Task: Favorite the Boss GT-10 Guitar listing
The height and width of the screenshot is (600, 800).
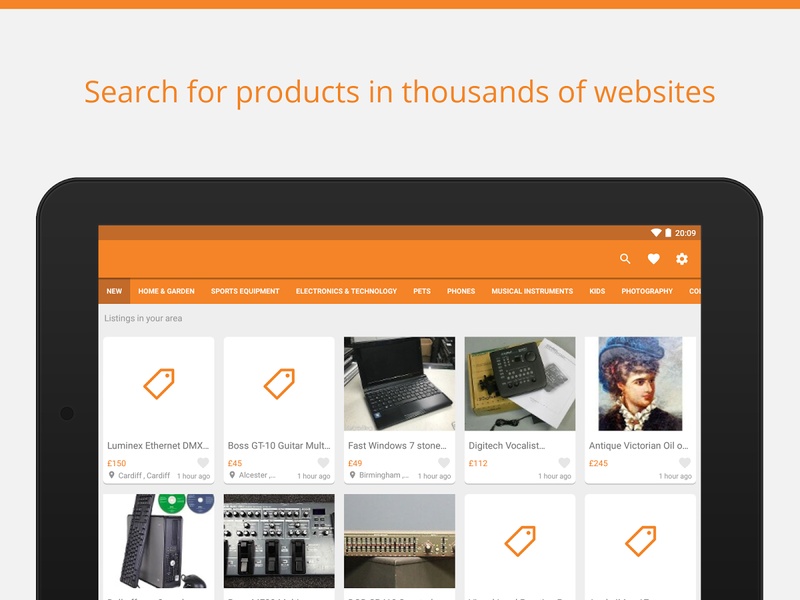Action: click(323, 463)
